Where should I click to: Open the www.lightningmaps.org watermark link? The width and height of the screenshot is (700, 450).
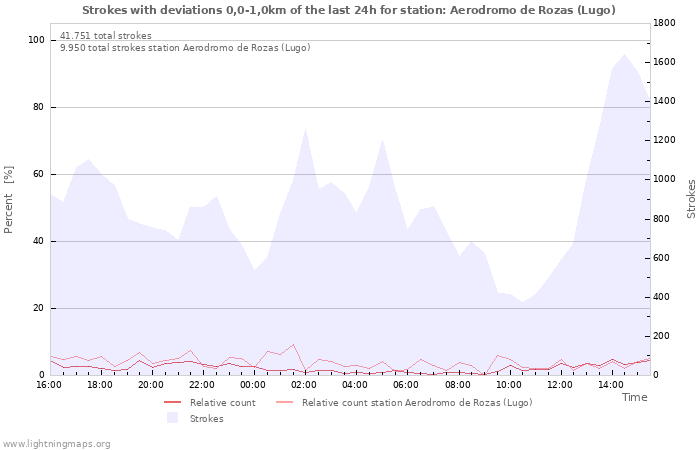coord(57,443)
